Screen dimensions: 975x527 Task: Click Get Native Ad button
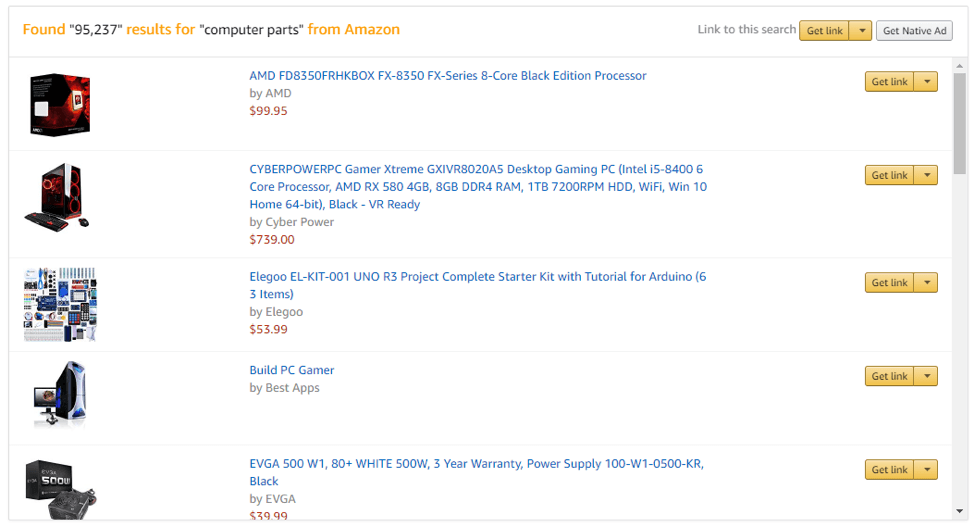(x=914, y=31)
